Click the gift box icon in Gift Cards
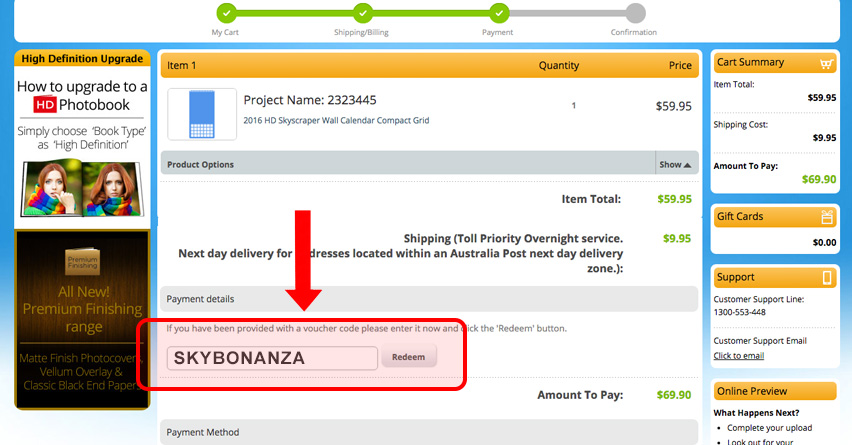 [x=826, y=217]
